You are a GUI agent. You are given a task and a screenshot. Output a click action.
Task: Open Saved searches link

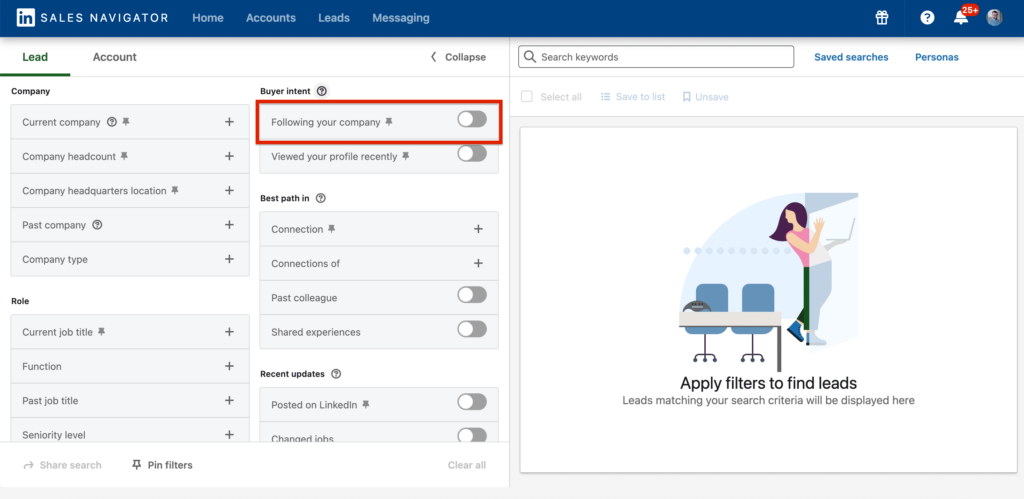click(851, 57)
